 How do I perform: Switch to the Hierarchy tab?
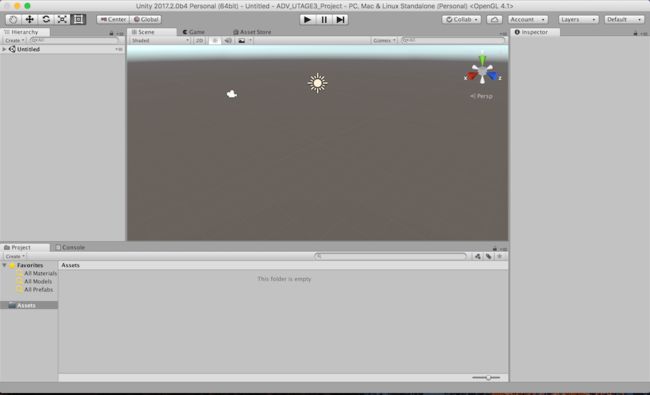(x=24, y=32)
